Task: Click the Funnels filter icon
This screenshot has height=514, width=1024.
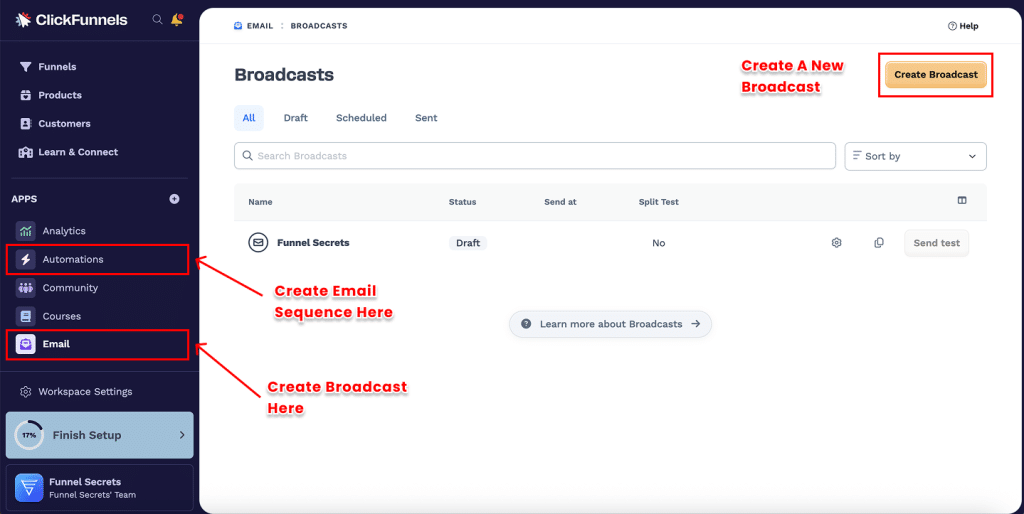Action: (x=25, y=67)
